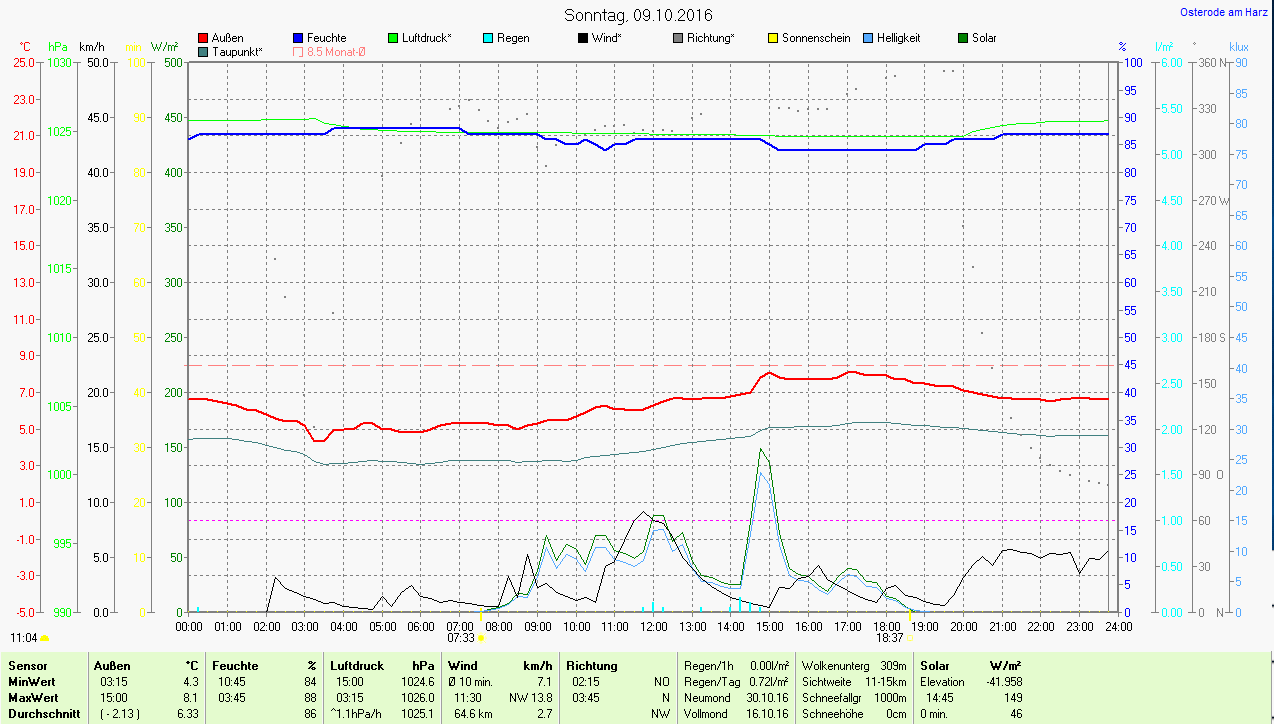Image resolution: width=1274 pixels, height=724 pixels.
Task: Toggle the dark green Solar legend square
Action: (x=963, y=38)
